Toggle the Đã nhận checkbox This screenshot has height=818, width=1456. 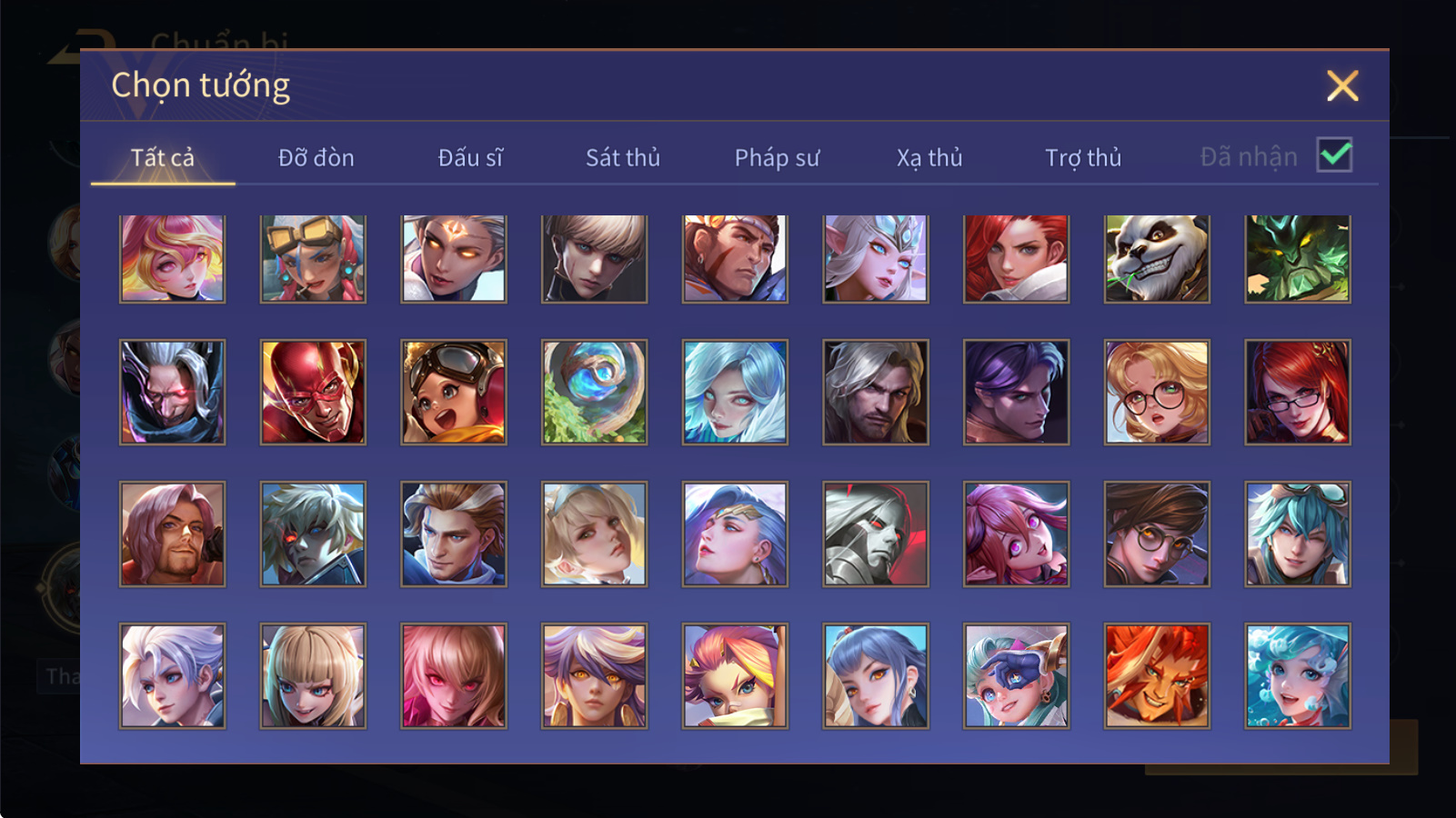(1334, 155)
